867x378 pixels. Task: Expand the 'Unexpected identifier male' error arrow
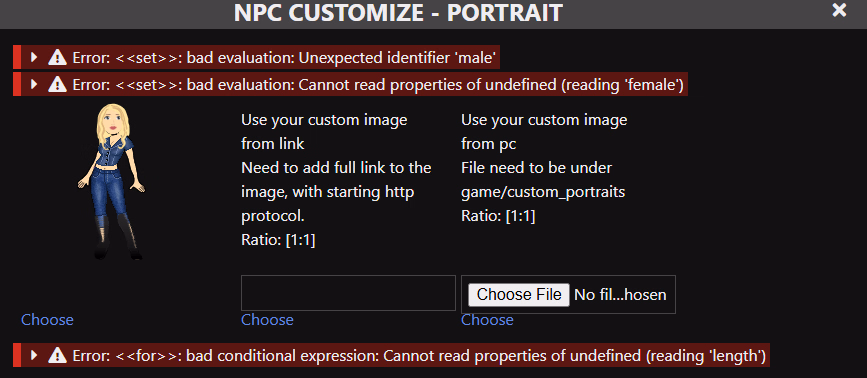(34, 57)
